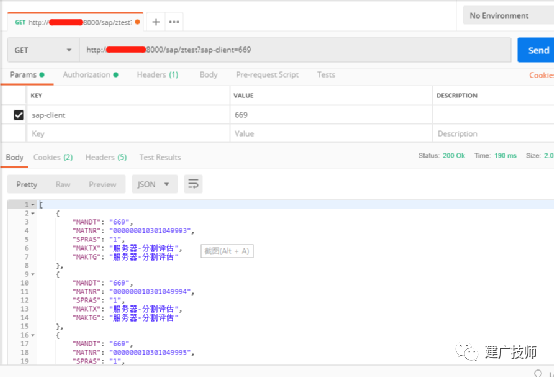Open the request Headers (1) tab
The width and height of the screenshot is (554, 377).
(158, 75)
